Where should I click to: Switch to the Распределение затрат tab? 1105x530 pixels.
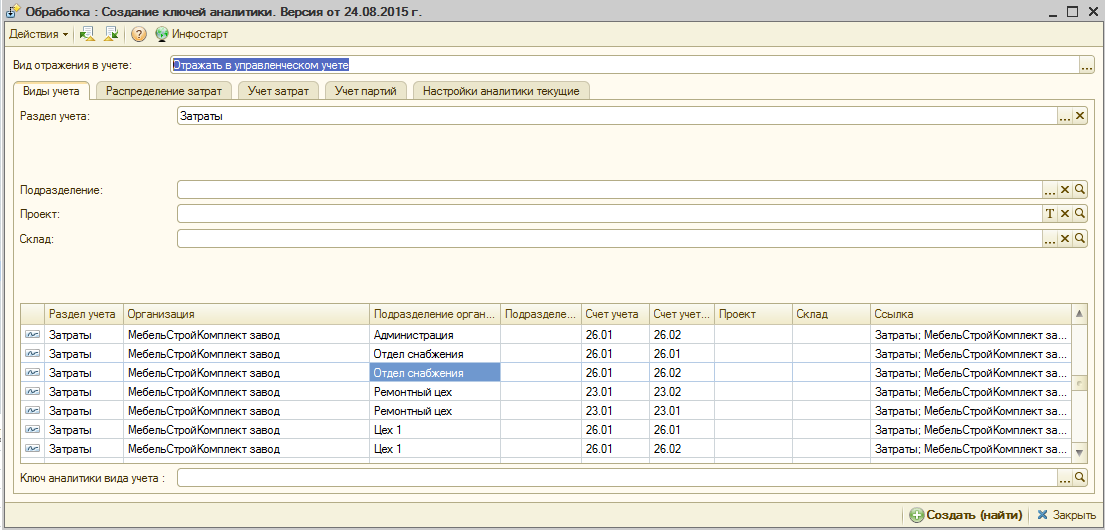pyautogui.click(x=164, y=91)
